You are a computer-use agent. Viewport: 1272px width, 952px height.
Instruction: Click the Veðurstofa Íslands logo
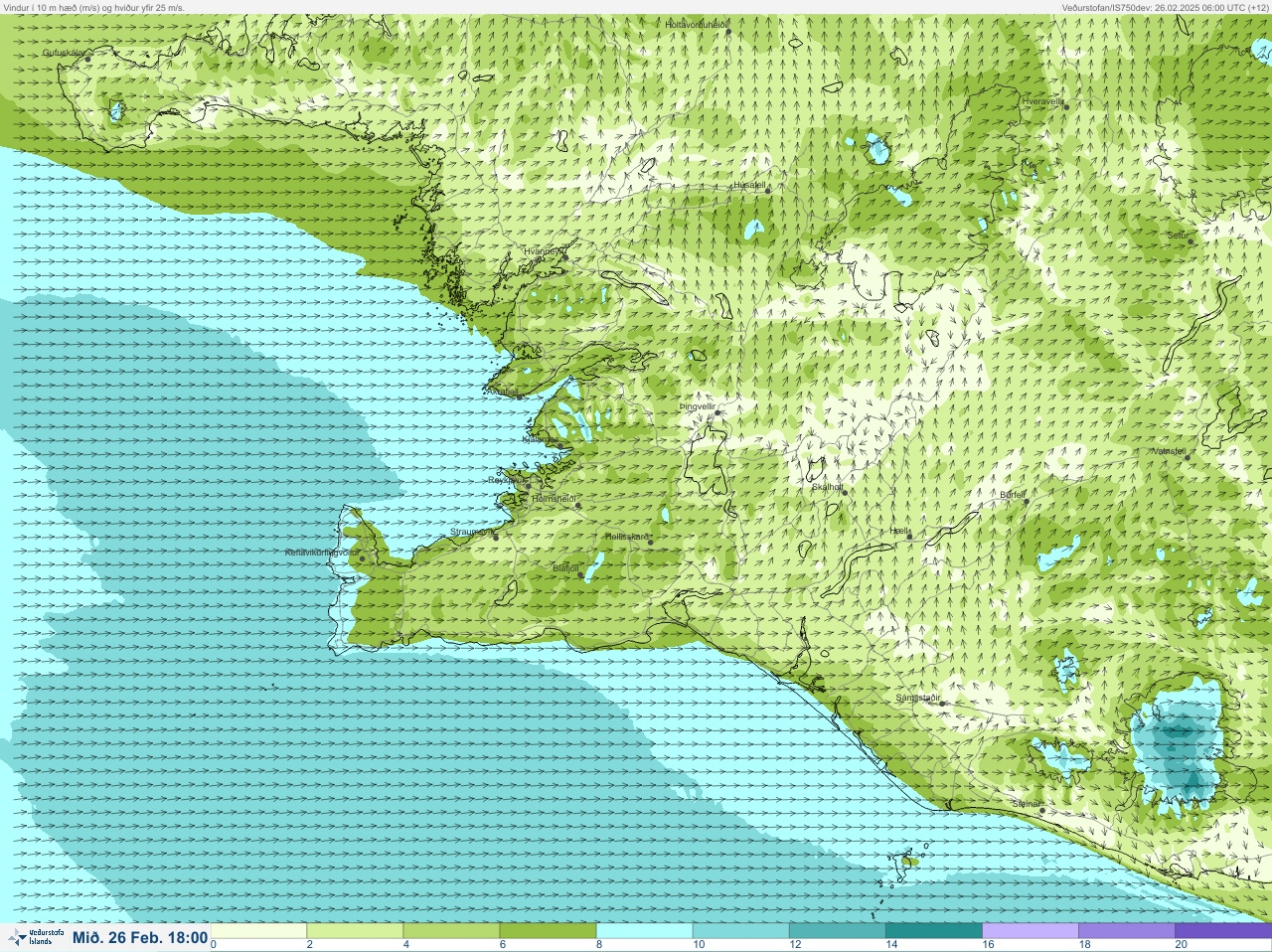pos(36,937)
